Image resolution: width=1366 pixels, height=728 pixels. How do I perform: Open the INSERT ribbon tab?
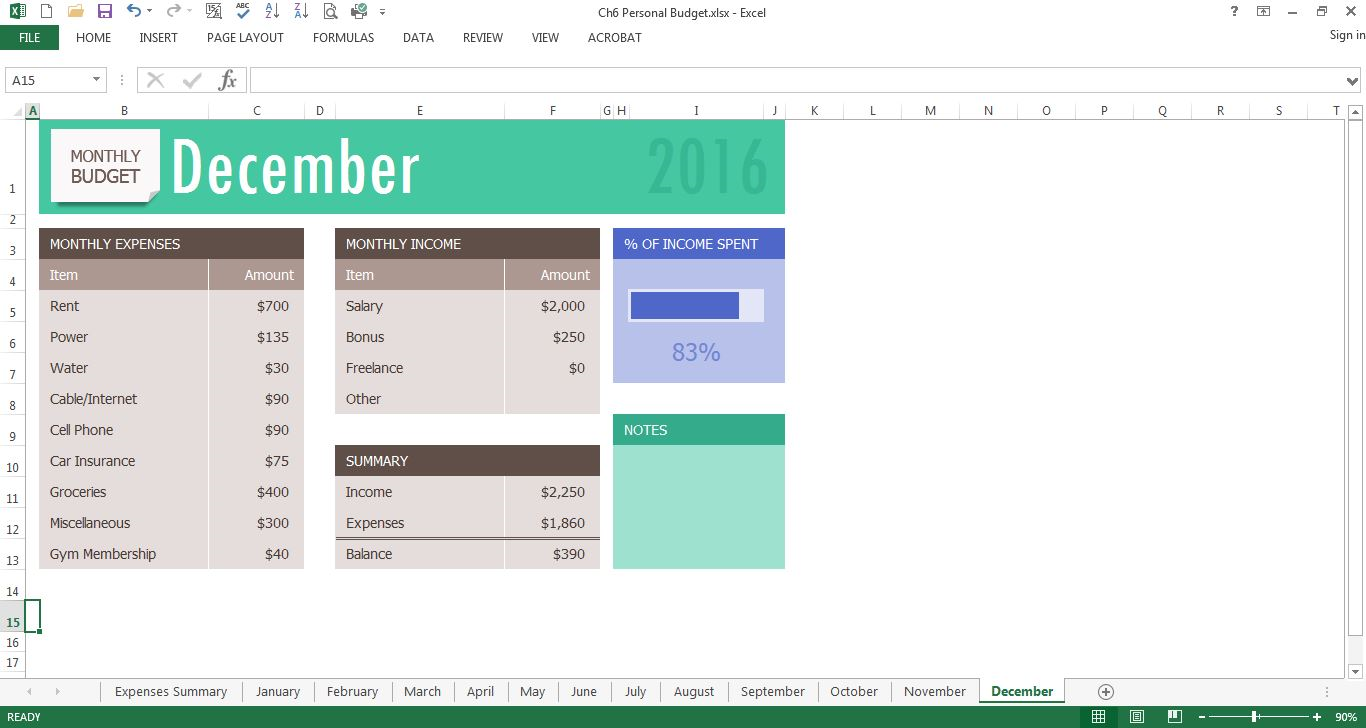click(x=158, y=38)
